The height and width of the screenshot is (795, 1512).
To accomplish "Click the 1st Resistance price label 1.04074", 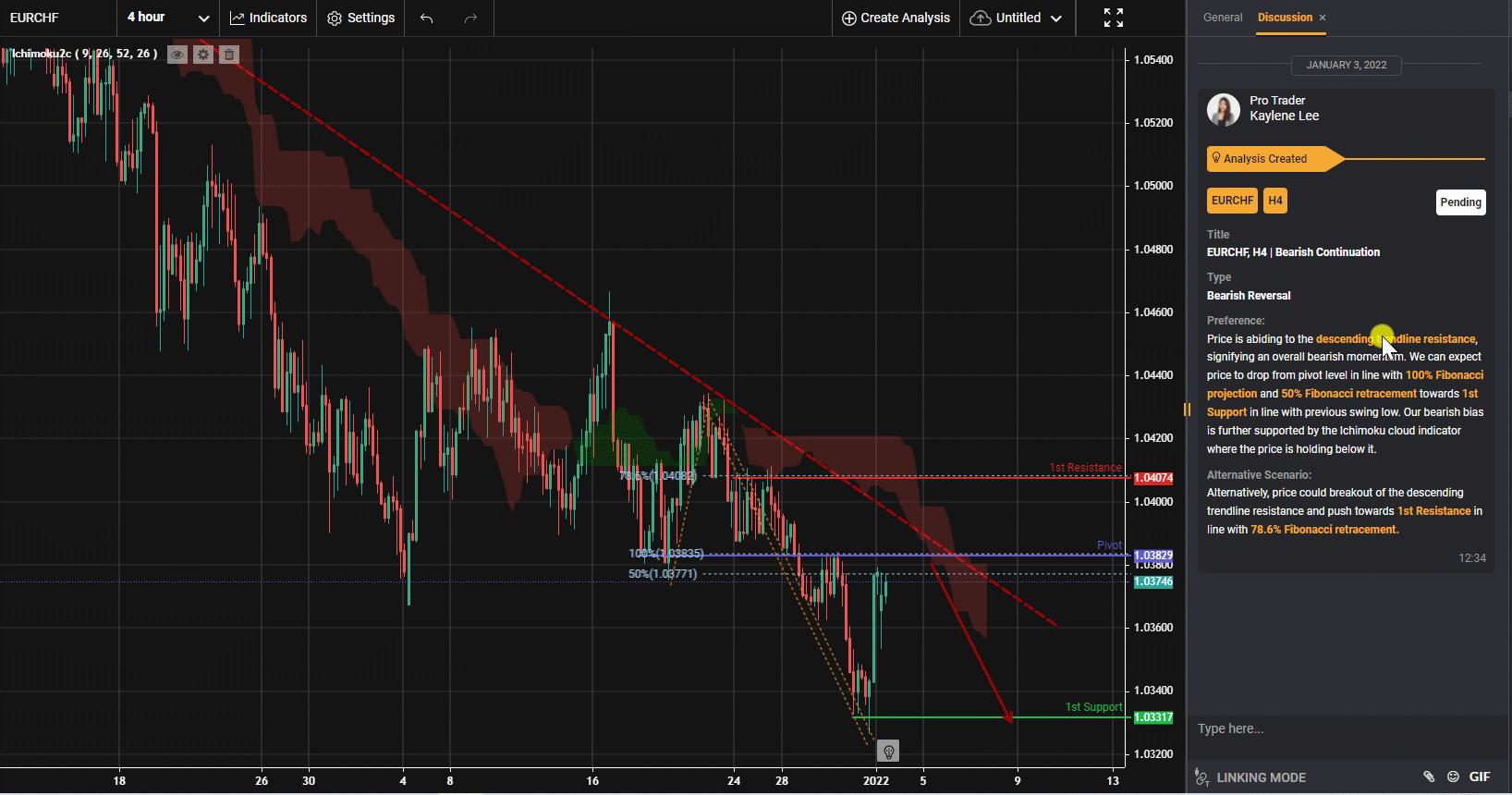I will pyautogui.click(x=1153, y=478).
